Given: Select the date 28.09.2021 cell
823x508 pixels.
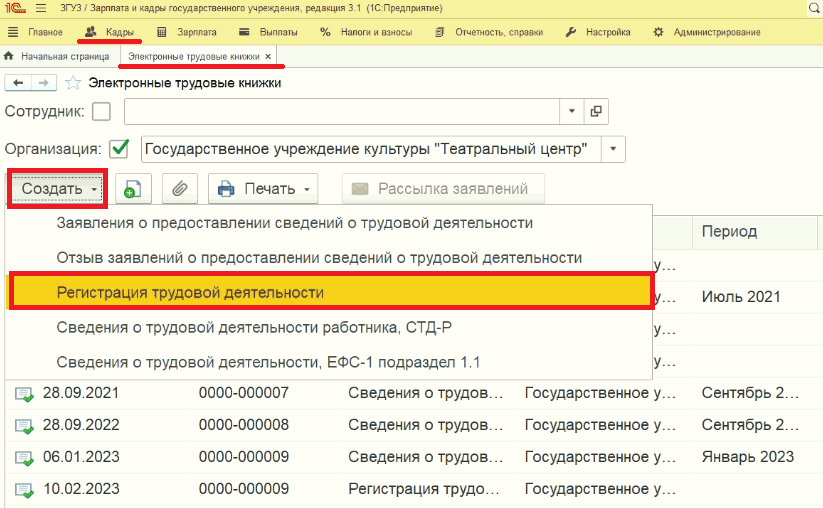Looking at the screenshot, I should (81, 393).
